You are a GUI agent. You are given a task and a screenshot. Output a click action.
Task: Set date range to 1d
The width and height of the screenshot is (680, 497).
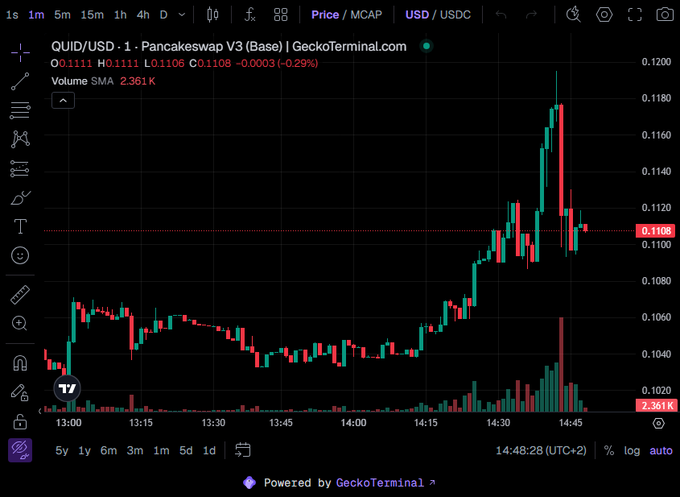(x=209, y=451)
